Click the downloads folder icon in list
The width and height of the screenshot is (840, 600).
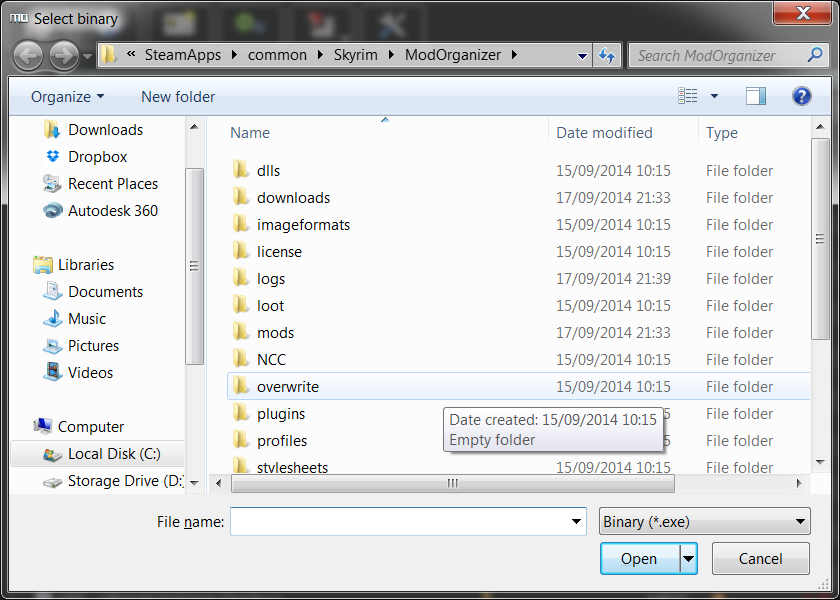pos(241,197)
